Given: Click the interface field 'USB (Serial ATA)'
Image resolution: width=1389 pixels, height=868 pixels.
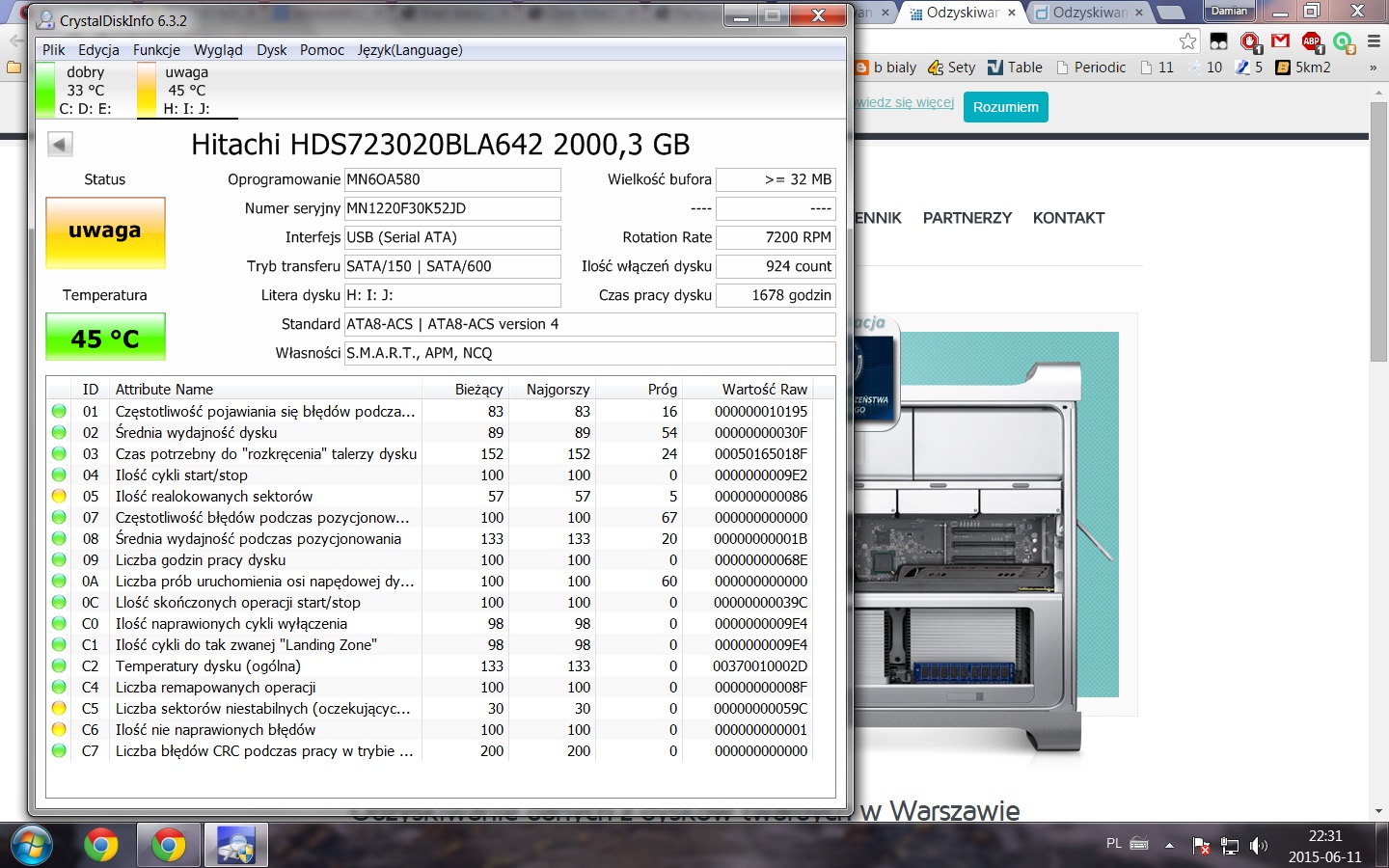Looking at the screenshot, I should point(452,237).
